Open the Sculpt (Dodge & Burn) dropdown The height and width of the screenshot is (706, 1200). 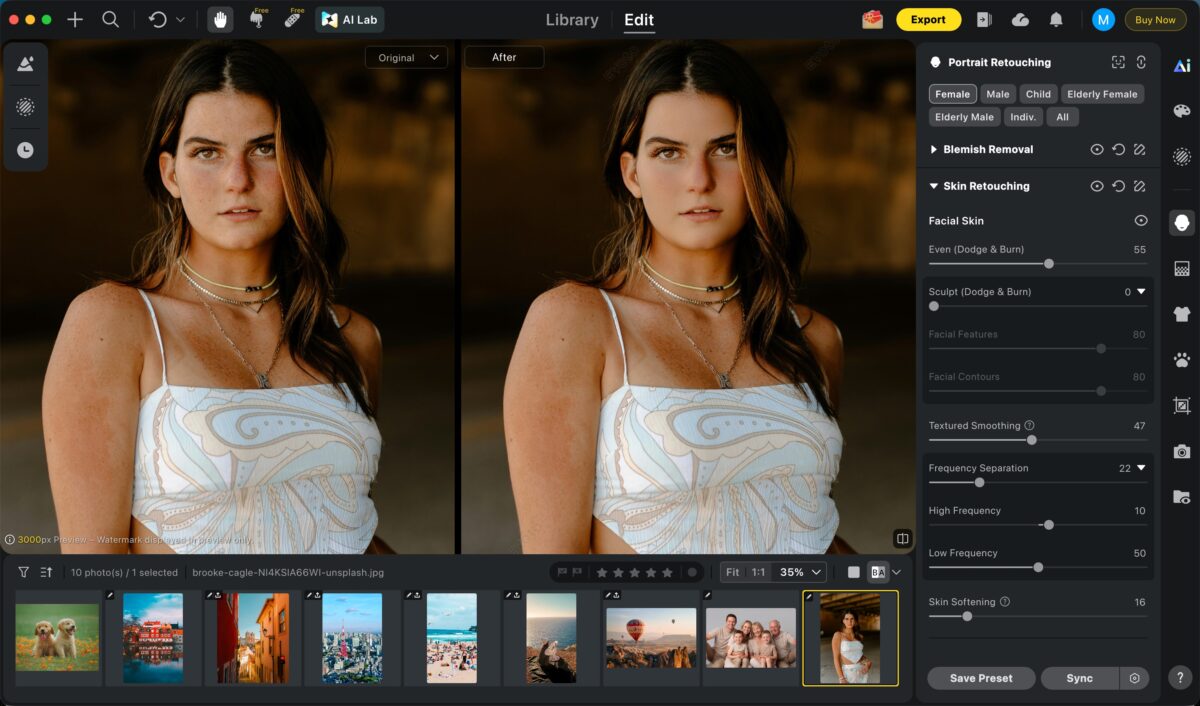coord(1139,291)
